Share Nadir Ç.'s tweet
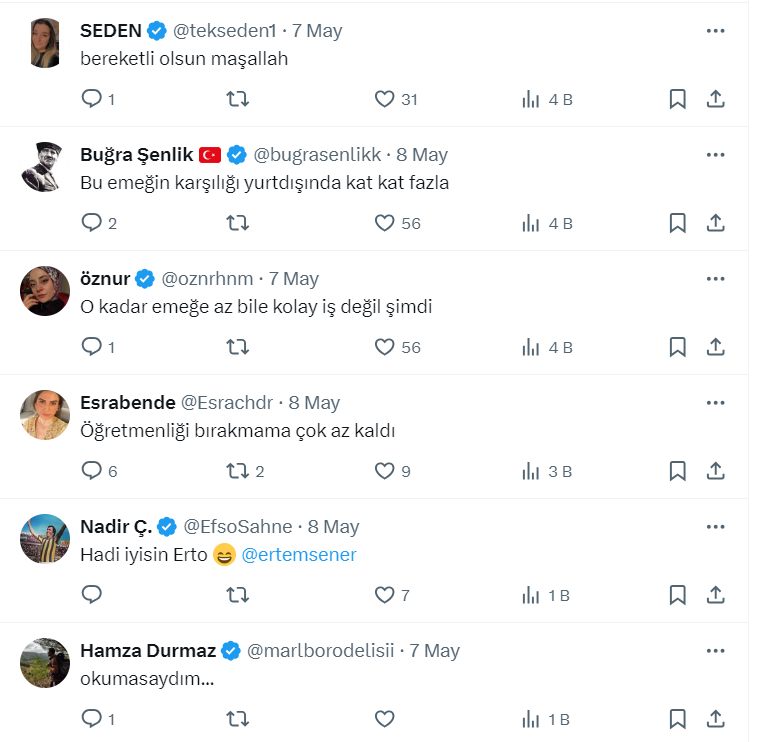 (715, 595)
